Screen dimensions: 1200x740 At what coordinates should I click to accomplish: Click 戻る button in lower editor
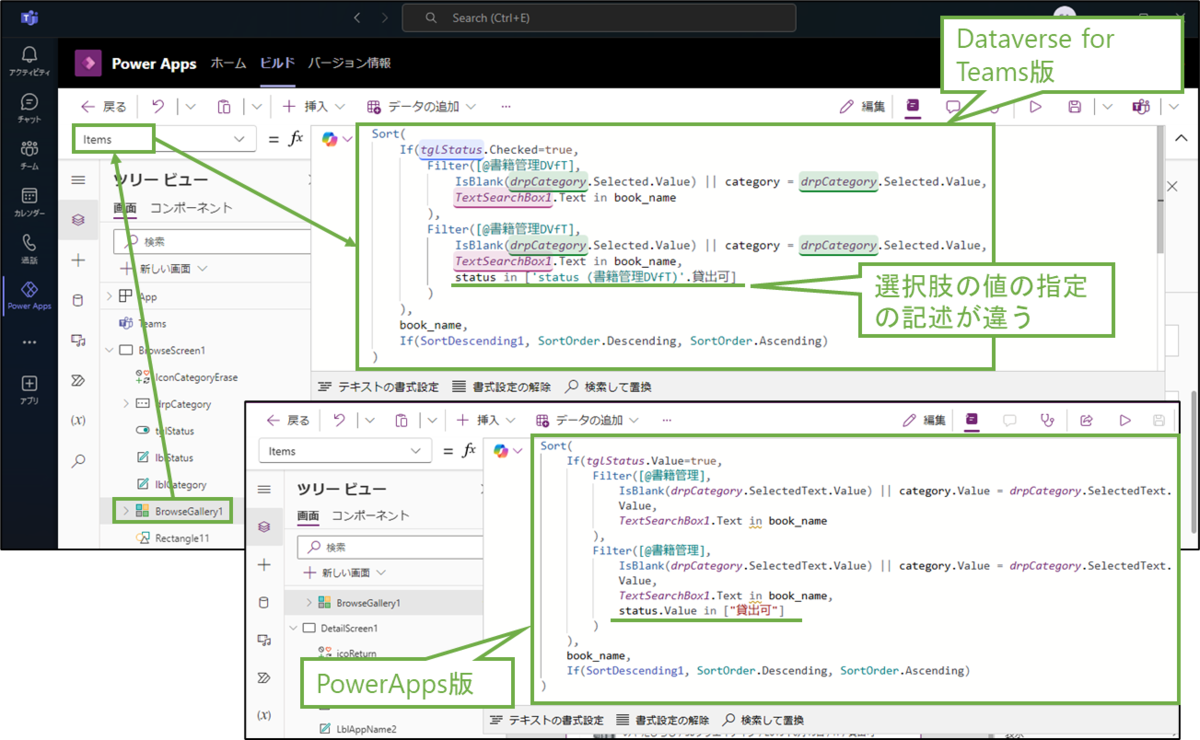pyautogui.click(x=288, y=420)
